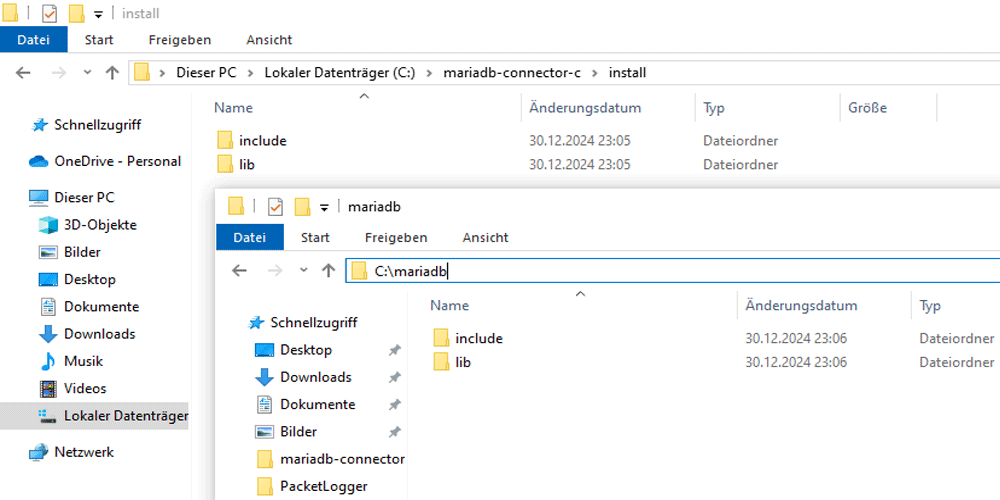Click the Lokaler Datenträger (C:) breadcrumb

[340, 73]
